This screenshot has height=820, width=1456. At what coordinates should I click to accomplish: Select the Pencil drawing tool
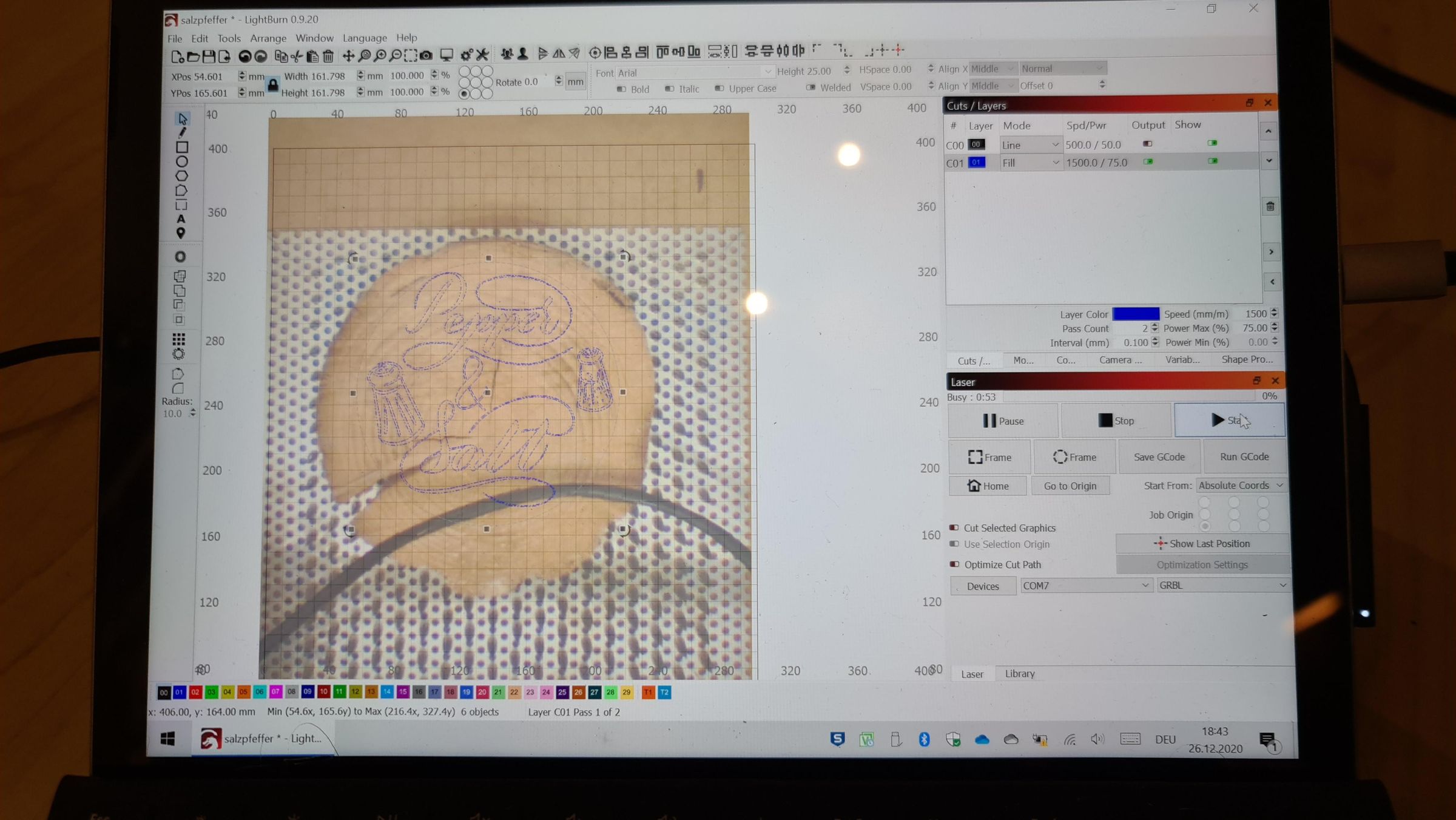(182, 134)
